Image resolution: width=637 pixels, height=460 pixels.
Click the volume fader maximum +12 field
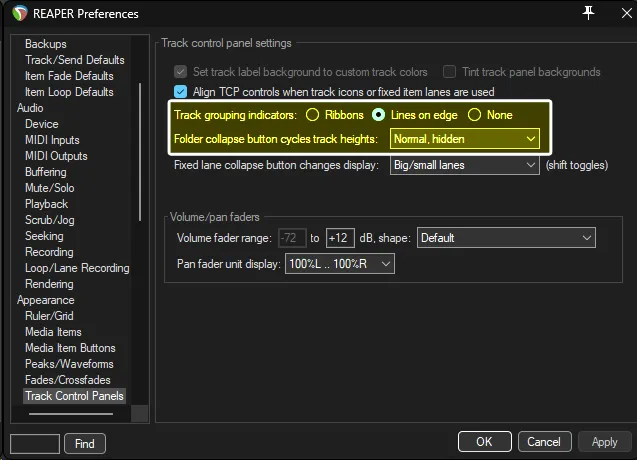click(x=340, y=238)
